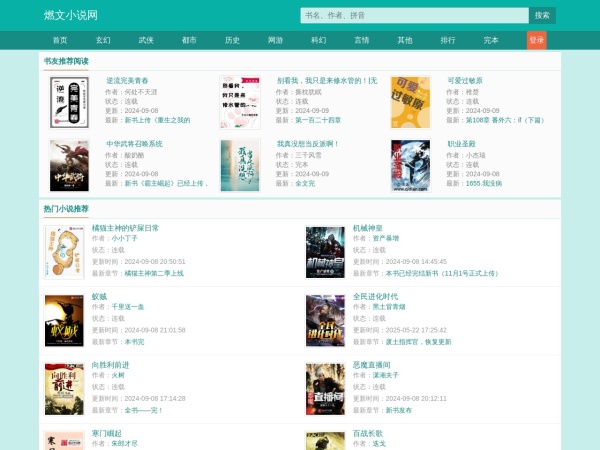Open the title link 逆流完美青春
This screenshot has width=600, height=450.
pyautogui.click(x=127, y=81)
